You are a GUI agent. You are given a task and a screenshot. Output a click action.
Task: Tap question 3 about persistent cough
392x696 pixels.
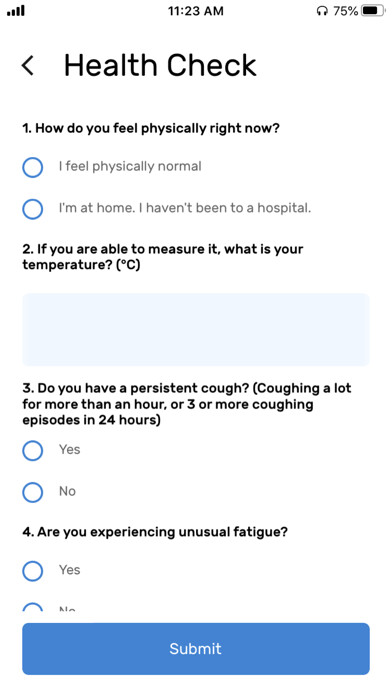point(186,404)
